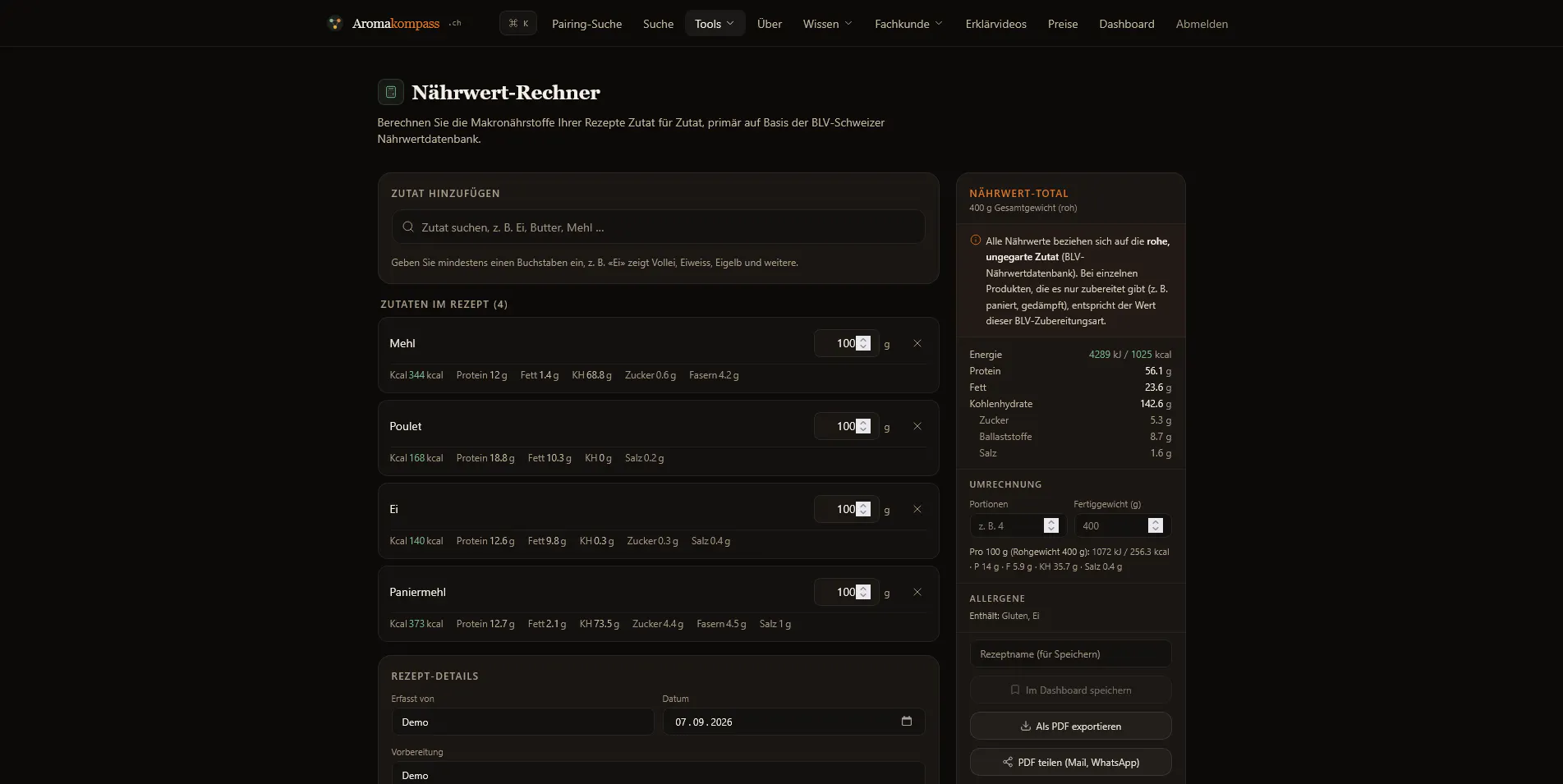
Task: Adjust the Ei quantity stepper
Action: coord(863,509)
